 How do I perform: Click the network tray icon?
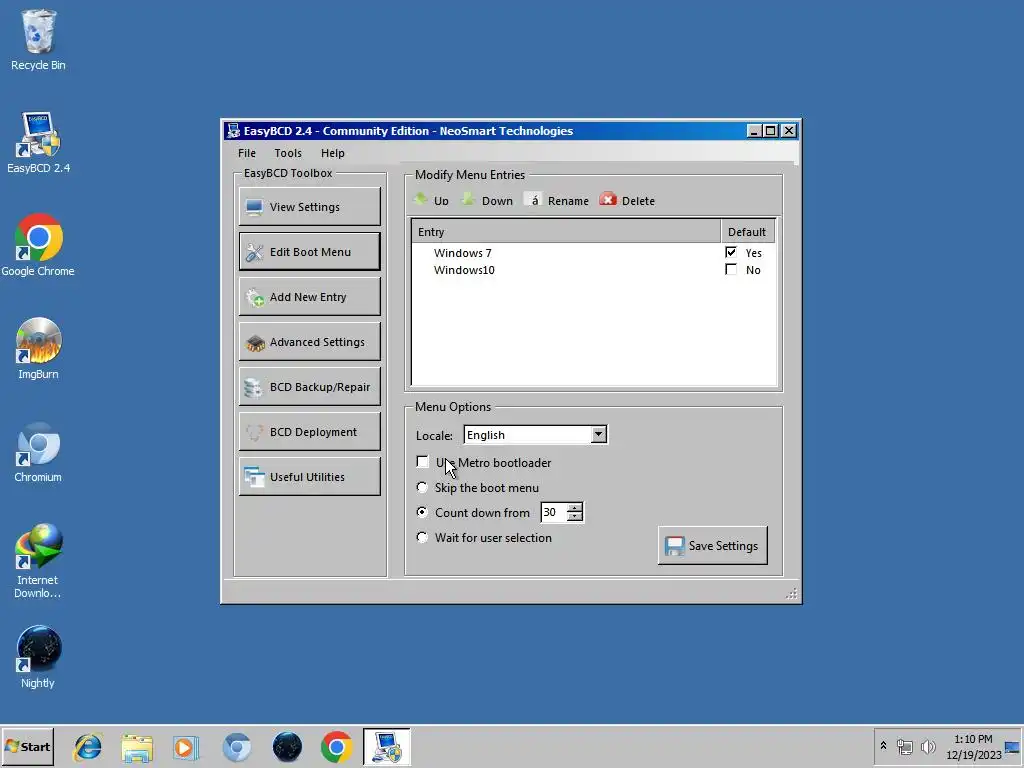(x=904, y=746)
